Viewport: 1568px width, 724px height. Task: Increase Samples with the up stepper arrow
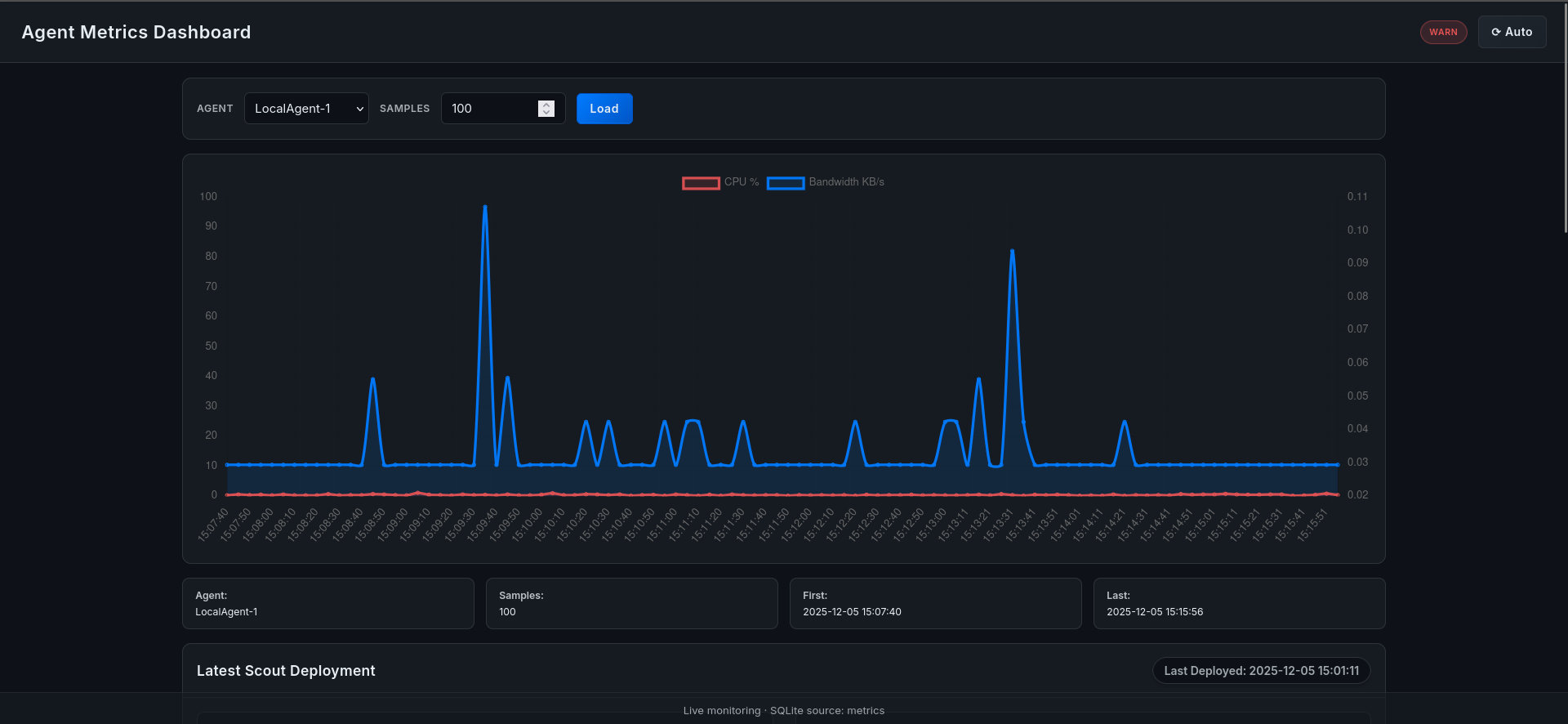pyautogui.click(x=546, y=105)
